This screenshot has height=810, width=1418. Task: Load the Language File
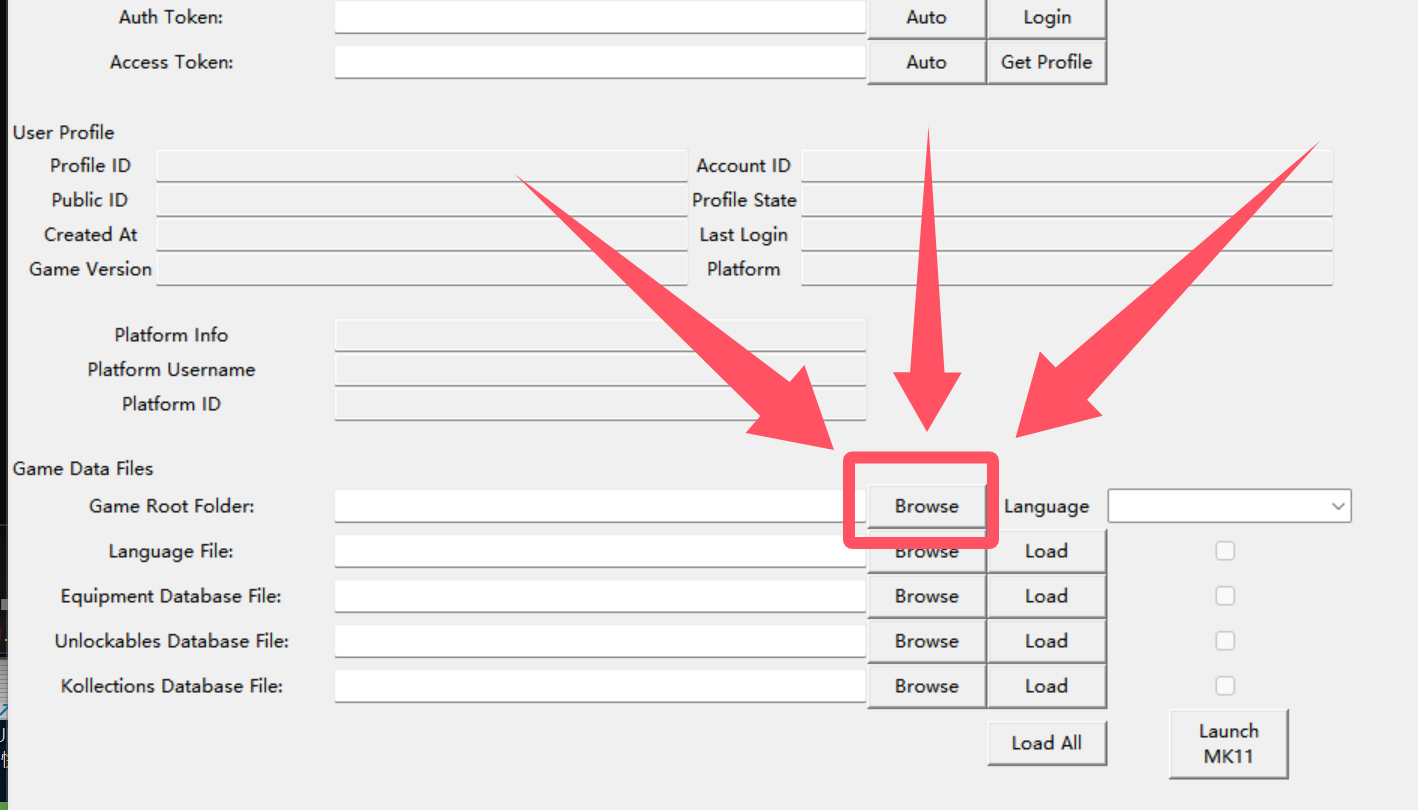coord(1046,551)
